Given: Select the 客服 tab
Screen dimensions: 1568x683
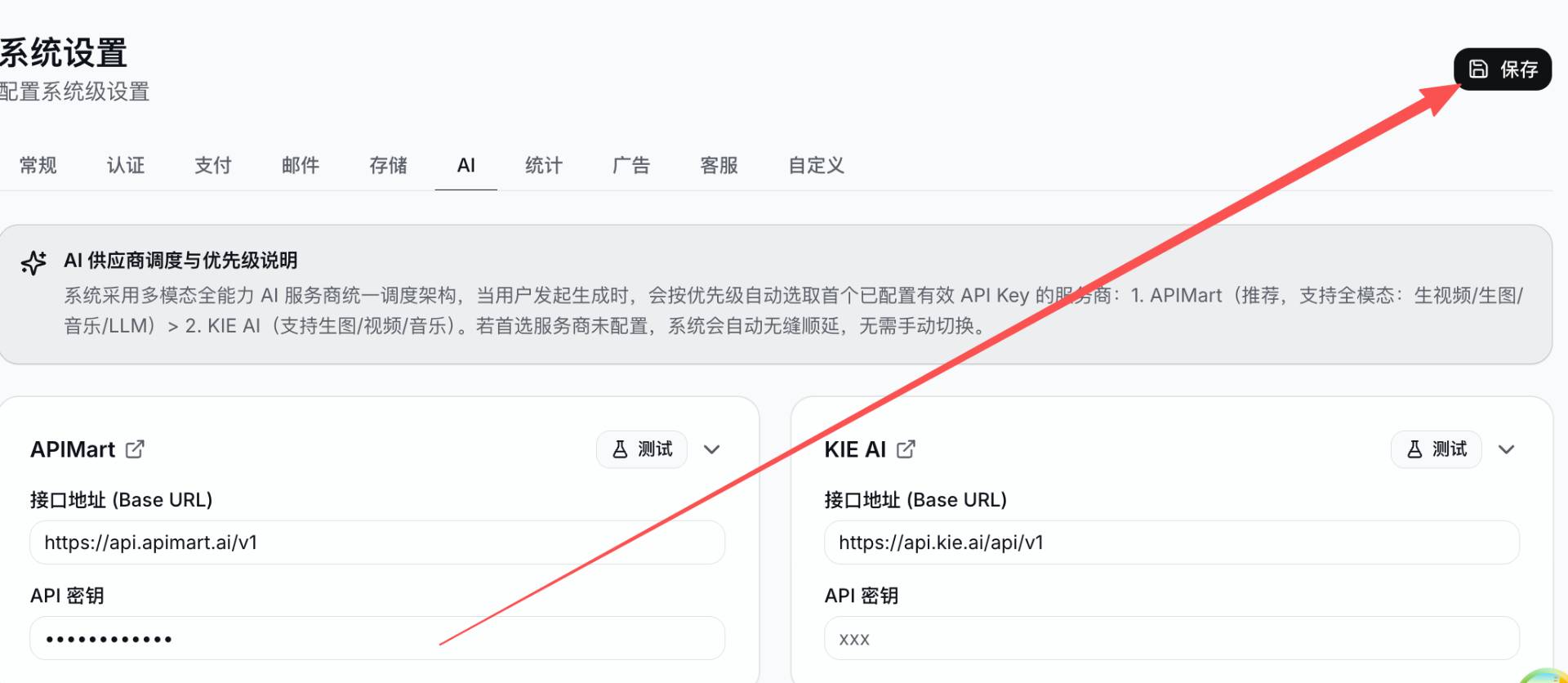Looking at the screenshot, I should [x=719, y=166].
